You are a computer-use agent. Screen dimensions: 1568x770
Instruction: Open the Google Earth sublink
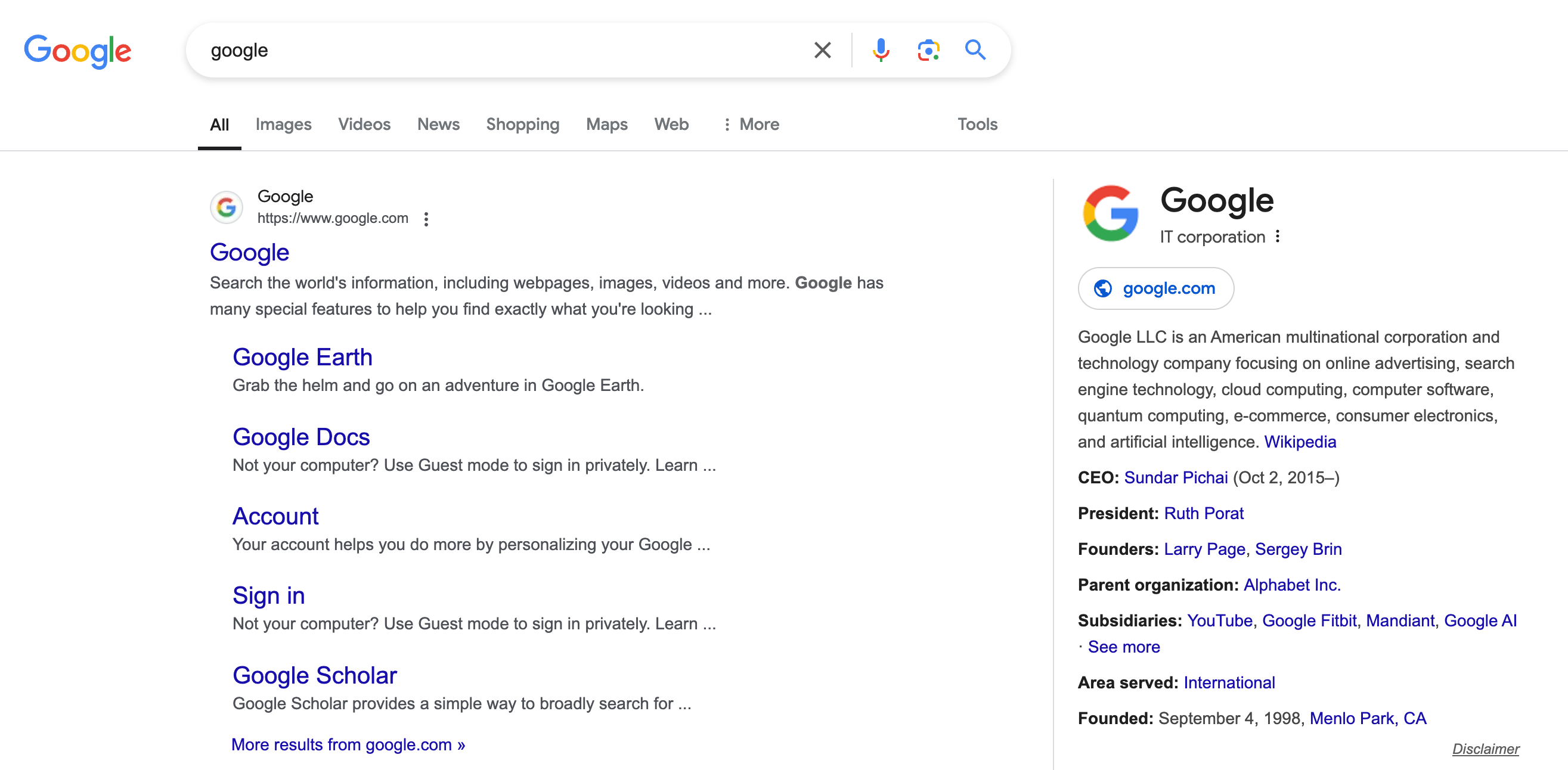click(x=302, y=356)
